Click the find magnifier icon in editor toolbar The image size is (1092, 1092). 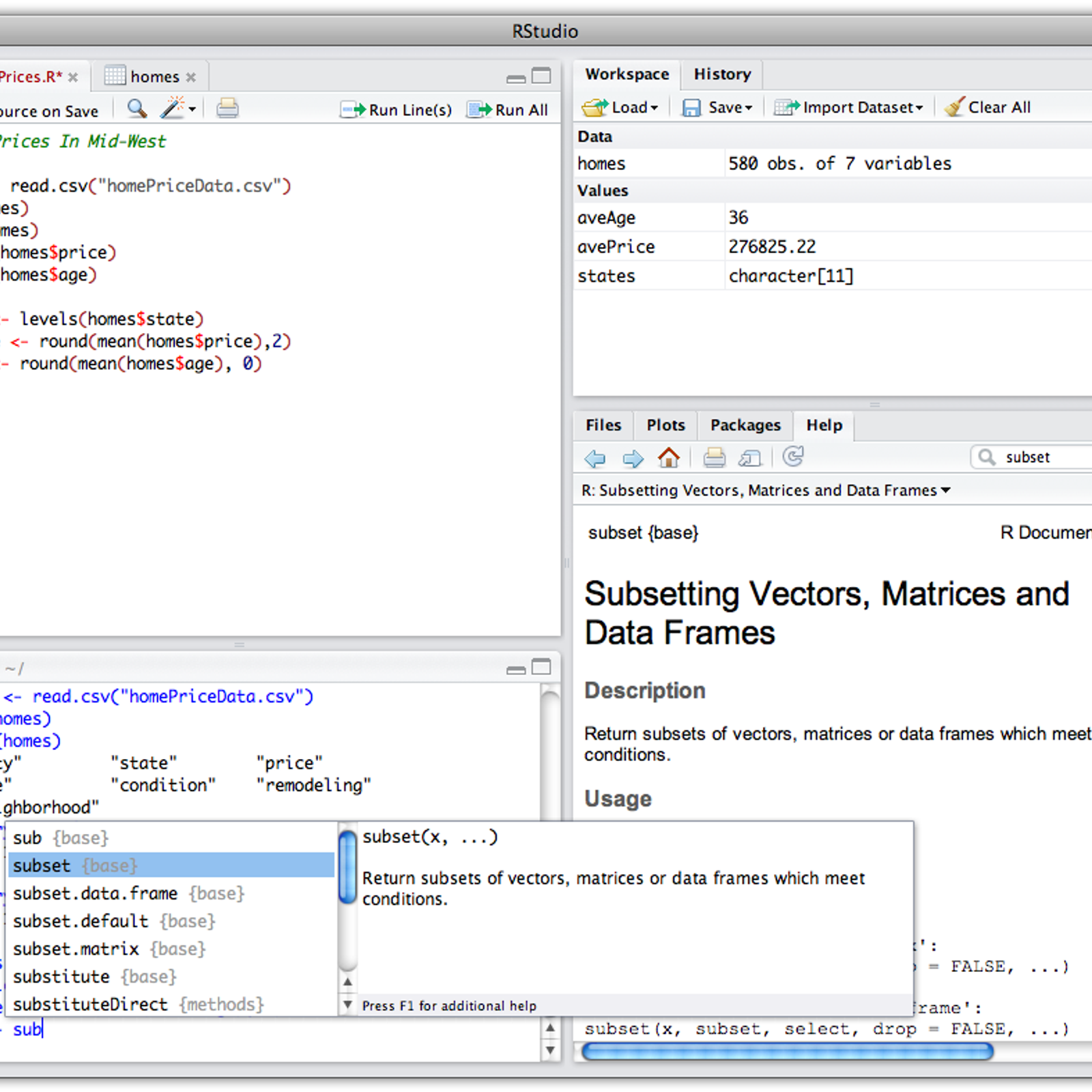click(137, 109)
